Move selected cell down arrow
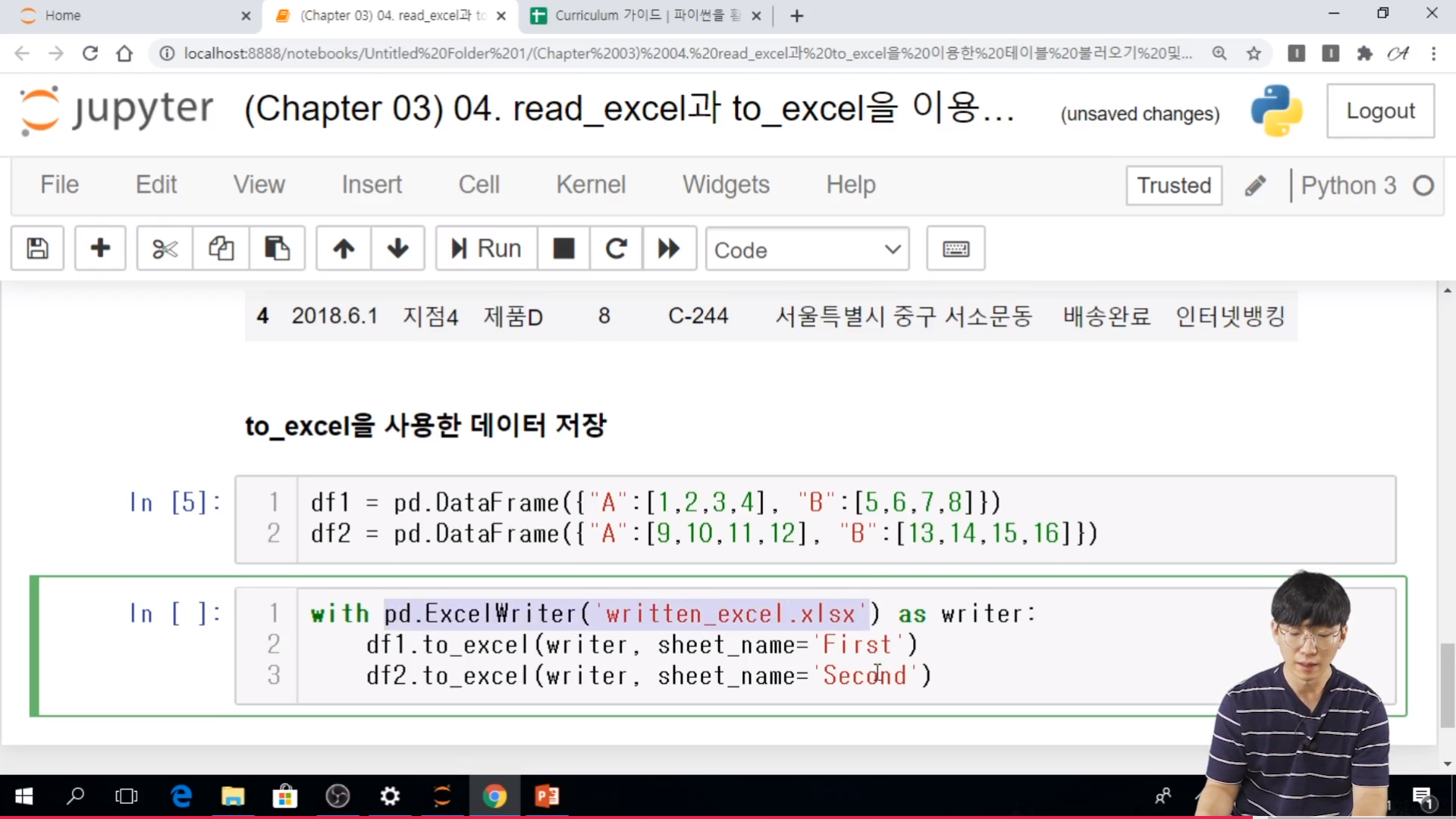The height and width of the screenshot is (819, 1456). (x=397, y=248)
